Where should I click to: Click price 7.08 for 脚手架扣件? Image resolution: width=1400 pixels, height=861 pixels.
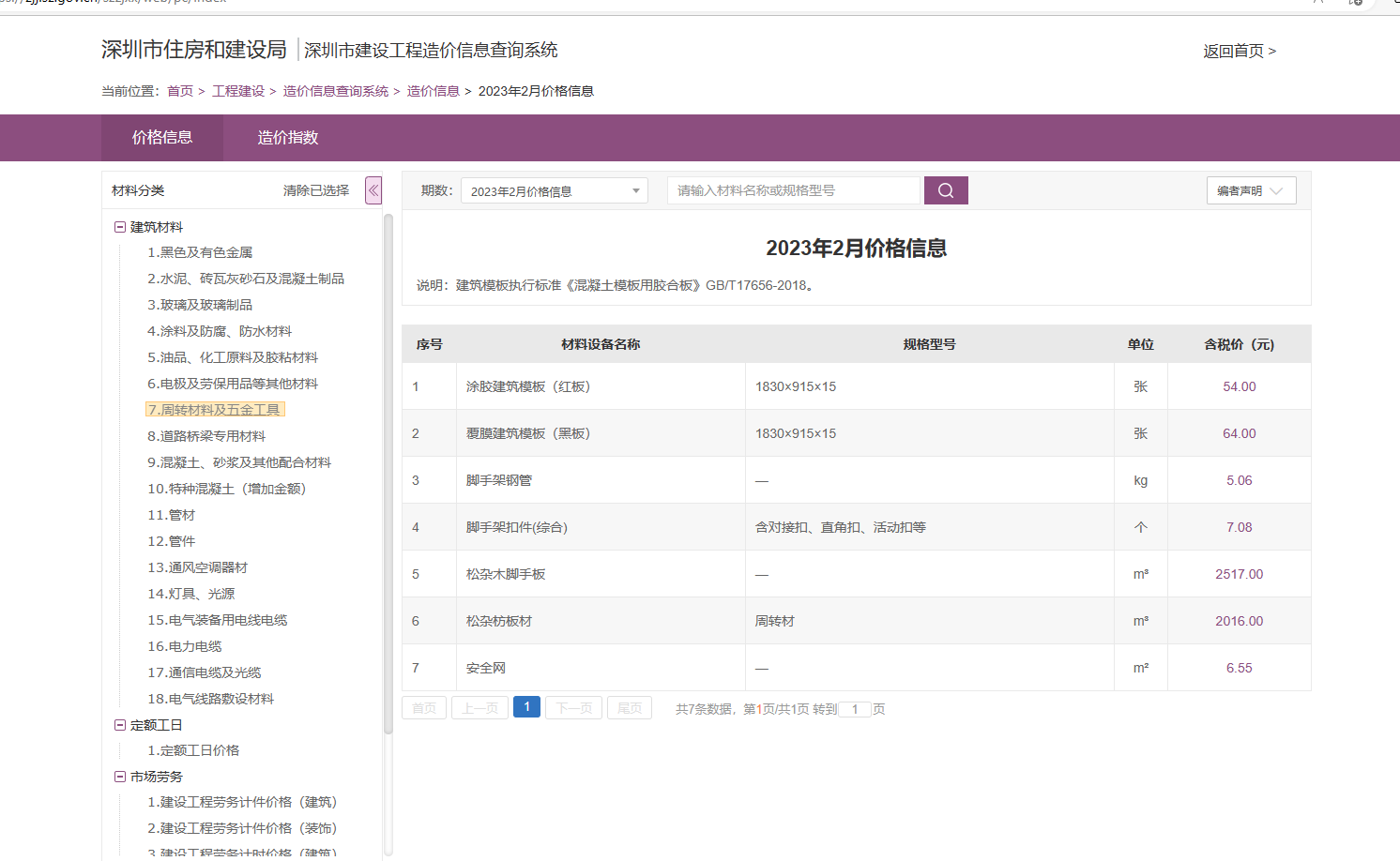coord(1240,527)
